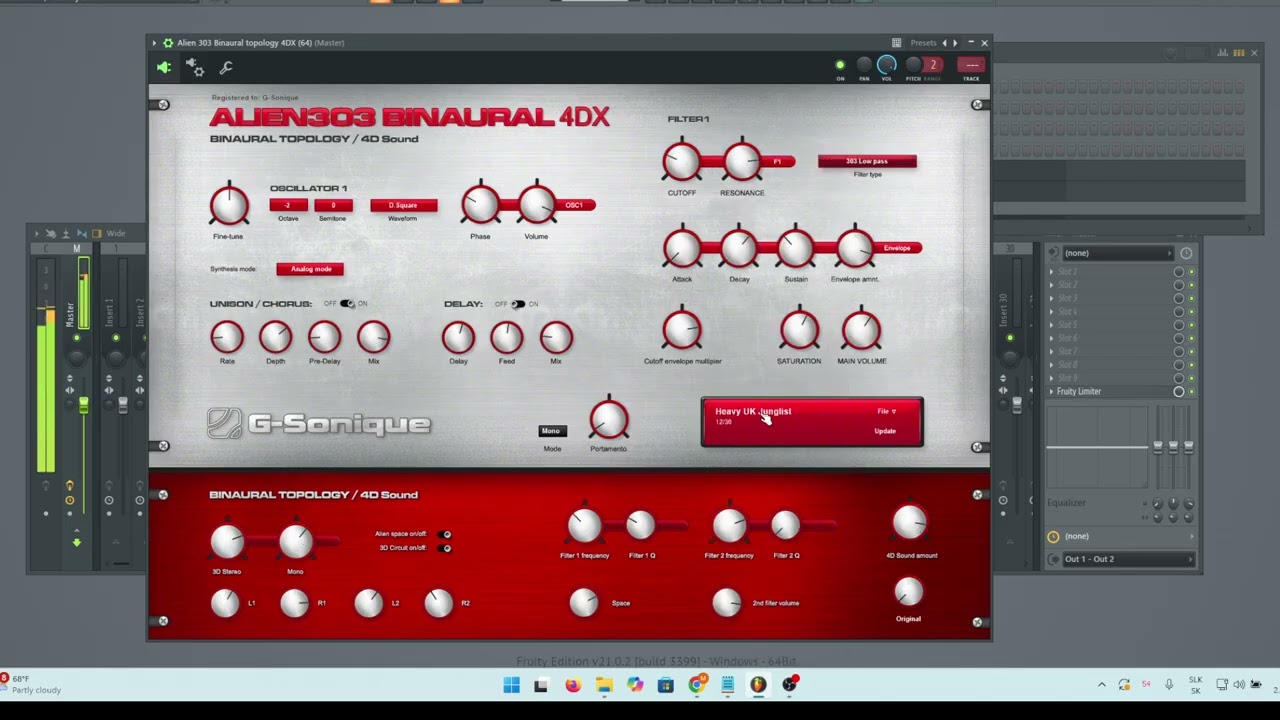Screen dimensions: 1280x720
Task: Click the Original knob
Action: (908, 593)
